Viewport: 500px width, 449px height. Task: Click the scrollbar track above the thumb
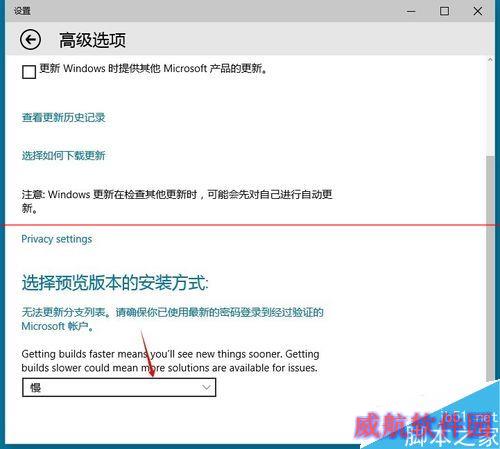(x=490, y=110)
